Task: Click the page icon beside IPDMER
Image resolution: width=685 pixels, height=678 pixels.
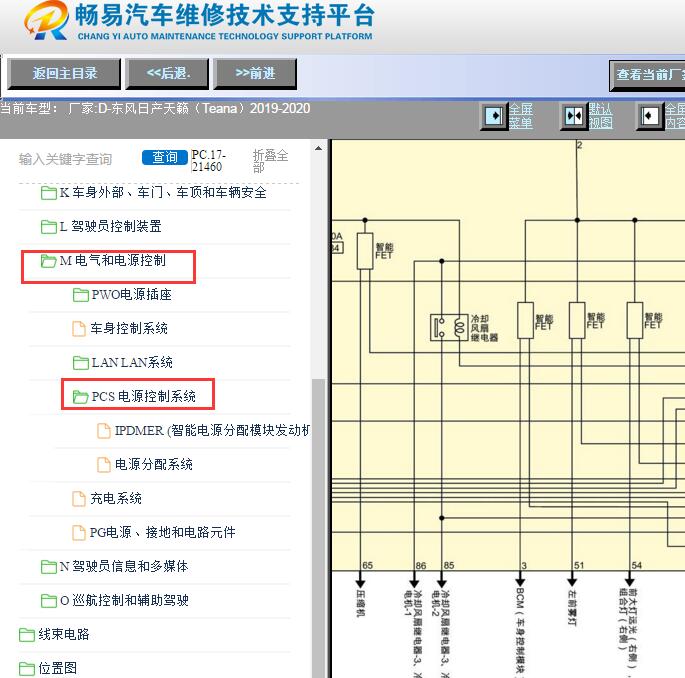Action: (x=104, y=431)
